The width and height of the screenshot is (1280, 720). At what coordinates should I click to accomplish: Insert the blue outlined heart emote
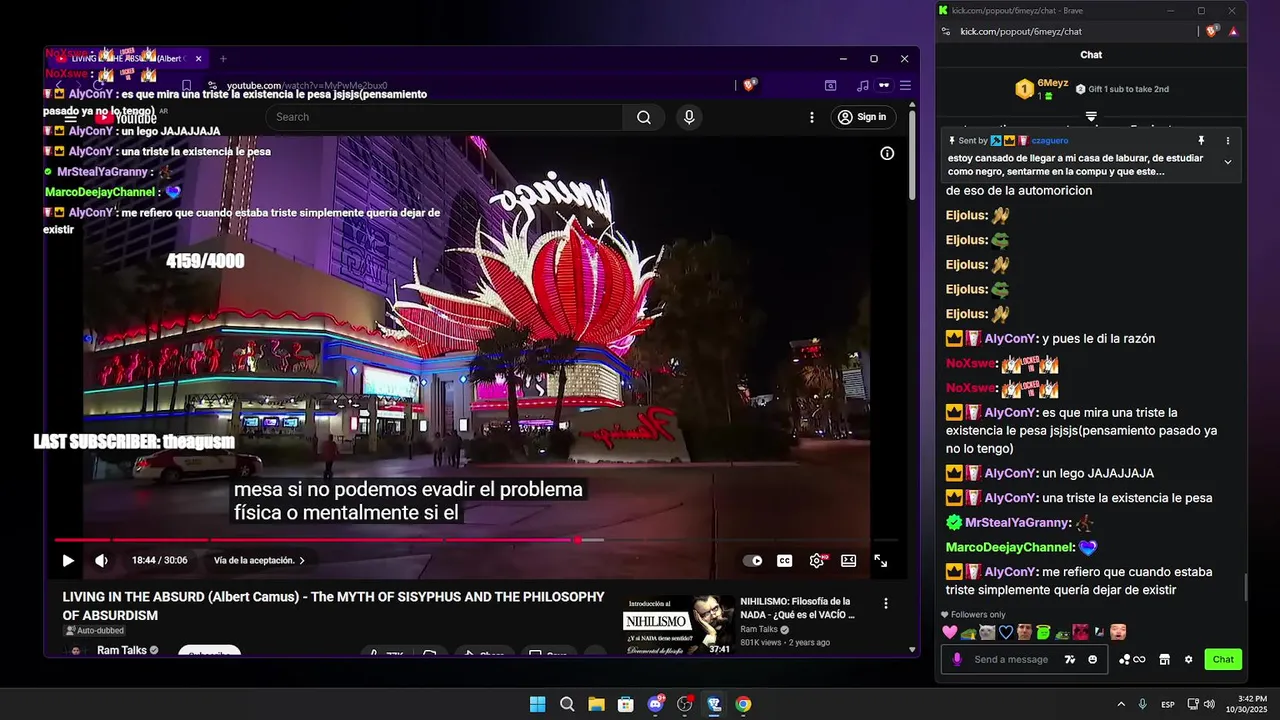tap(1005, 632)
